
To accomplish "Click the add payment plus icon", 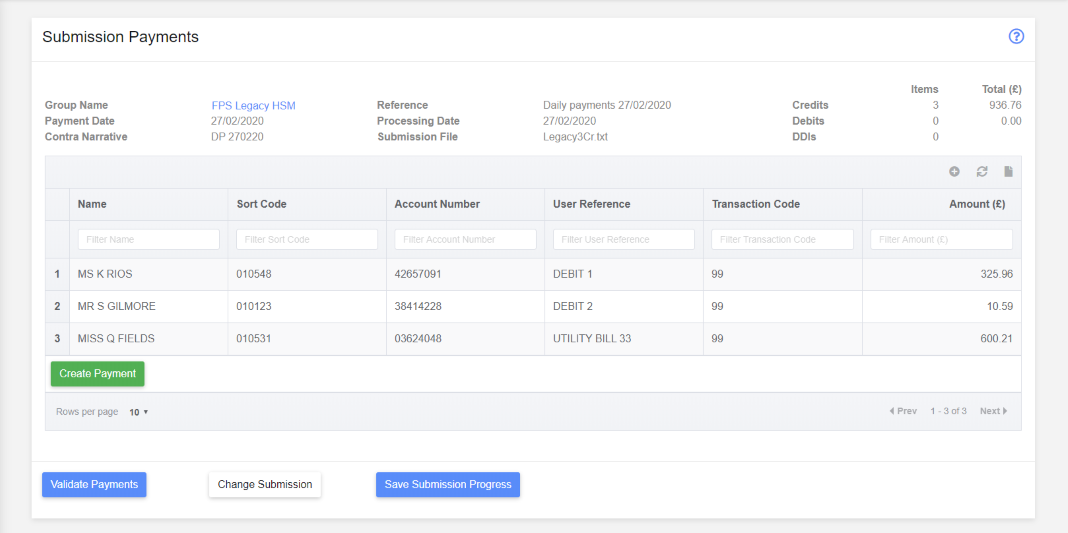I will click(x=954, y=172).
